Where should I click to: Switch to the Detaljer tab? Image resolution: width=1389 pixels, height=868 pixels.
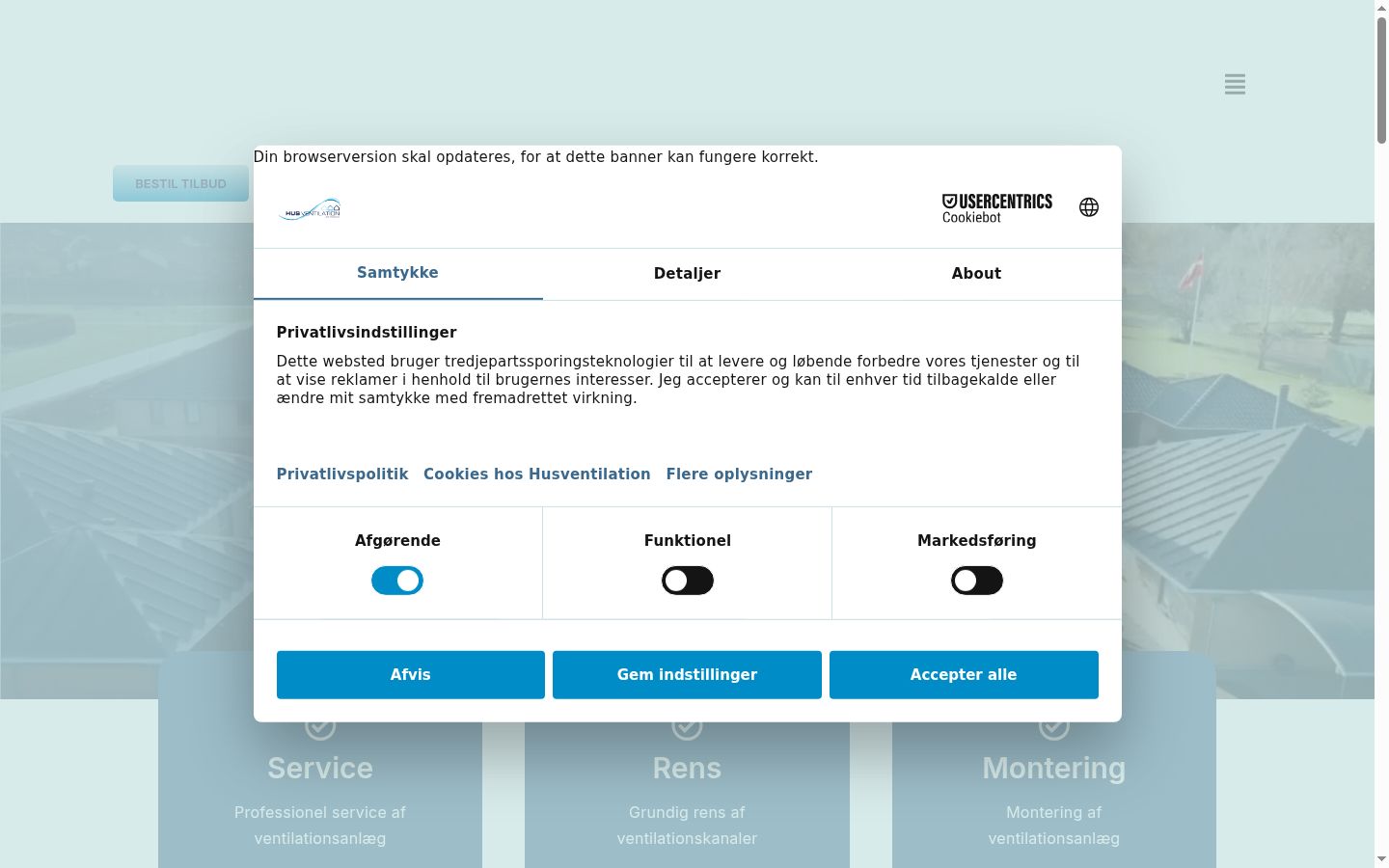(687, 274)
